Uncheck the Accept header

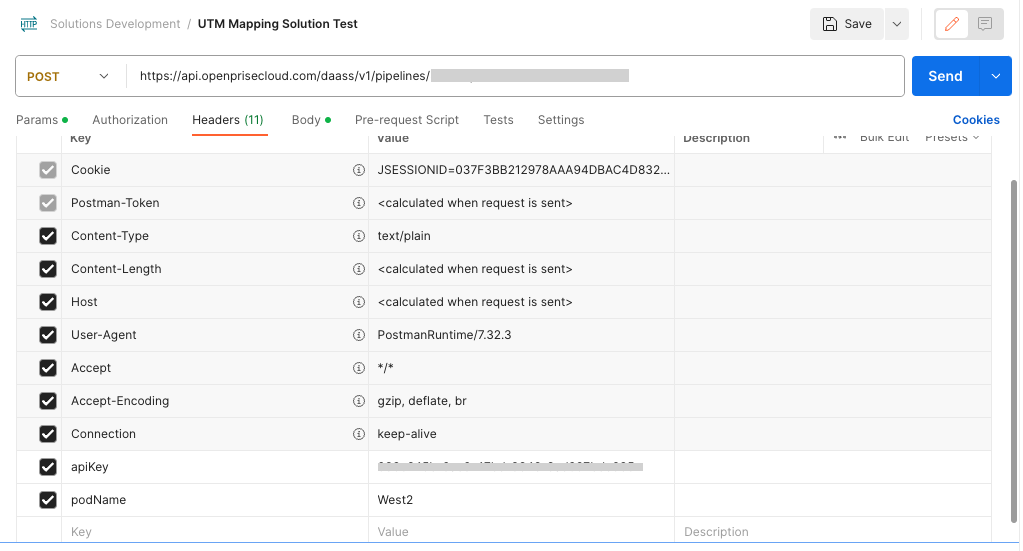click(x=48, y=368)
